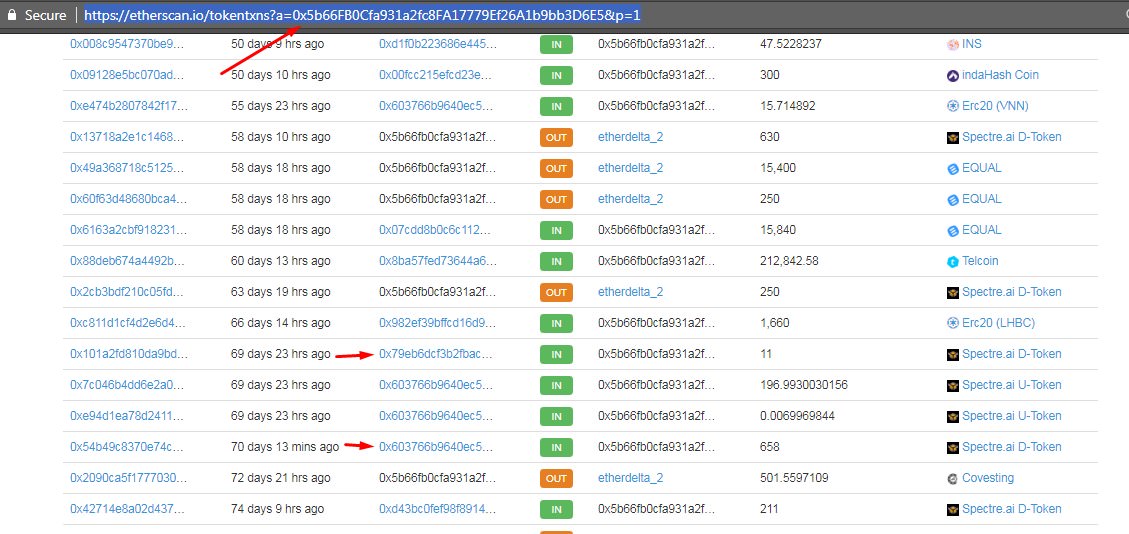
Task: Open the Erc20 (VNN) token link
Action: (995, 106)
